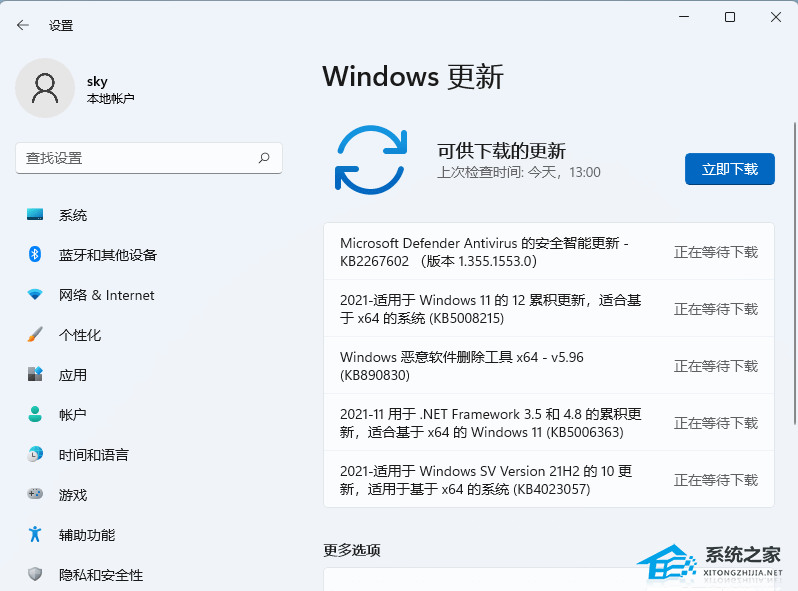Click the 更多选项 section heading

click(x=352, y=550)
